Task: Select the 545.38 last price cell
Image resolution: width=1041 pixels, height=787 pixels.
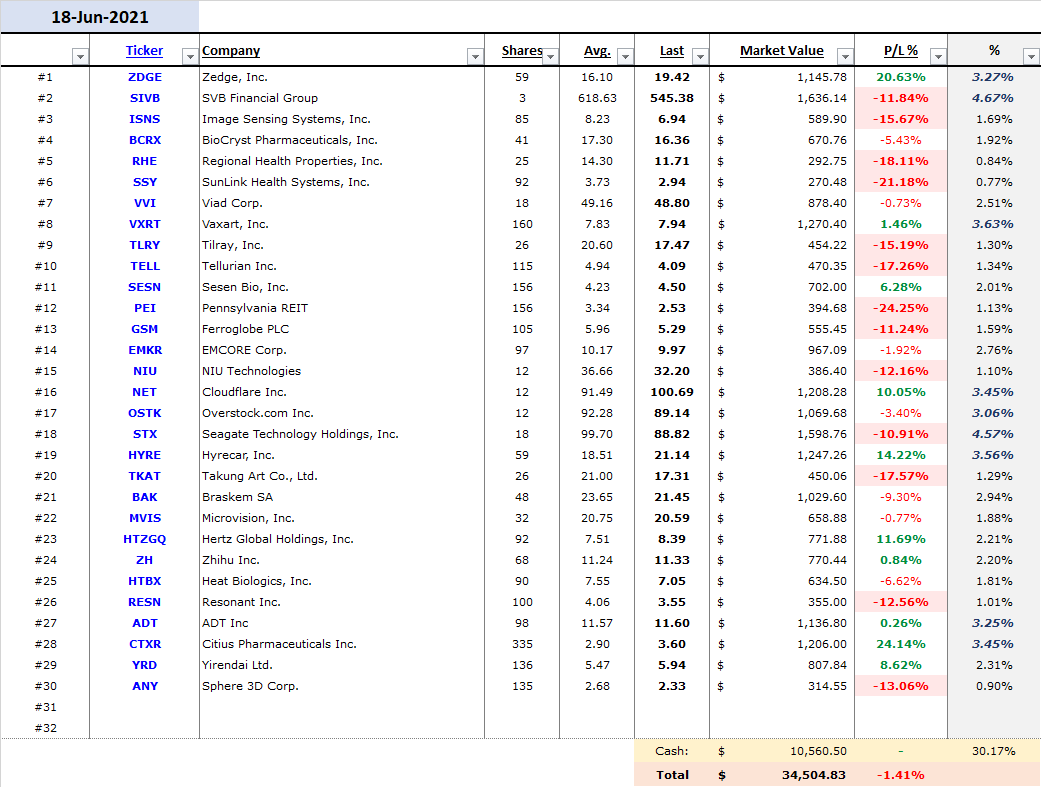Action: click(x=672, y=98)
